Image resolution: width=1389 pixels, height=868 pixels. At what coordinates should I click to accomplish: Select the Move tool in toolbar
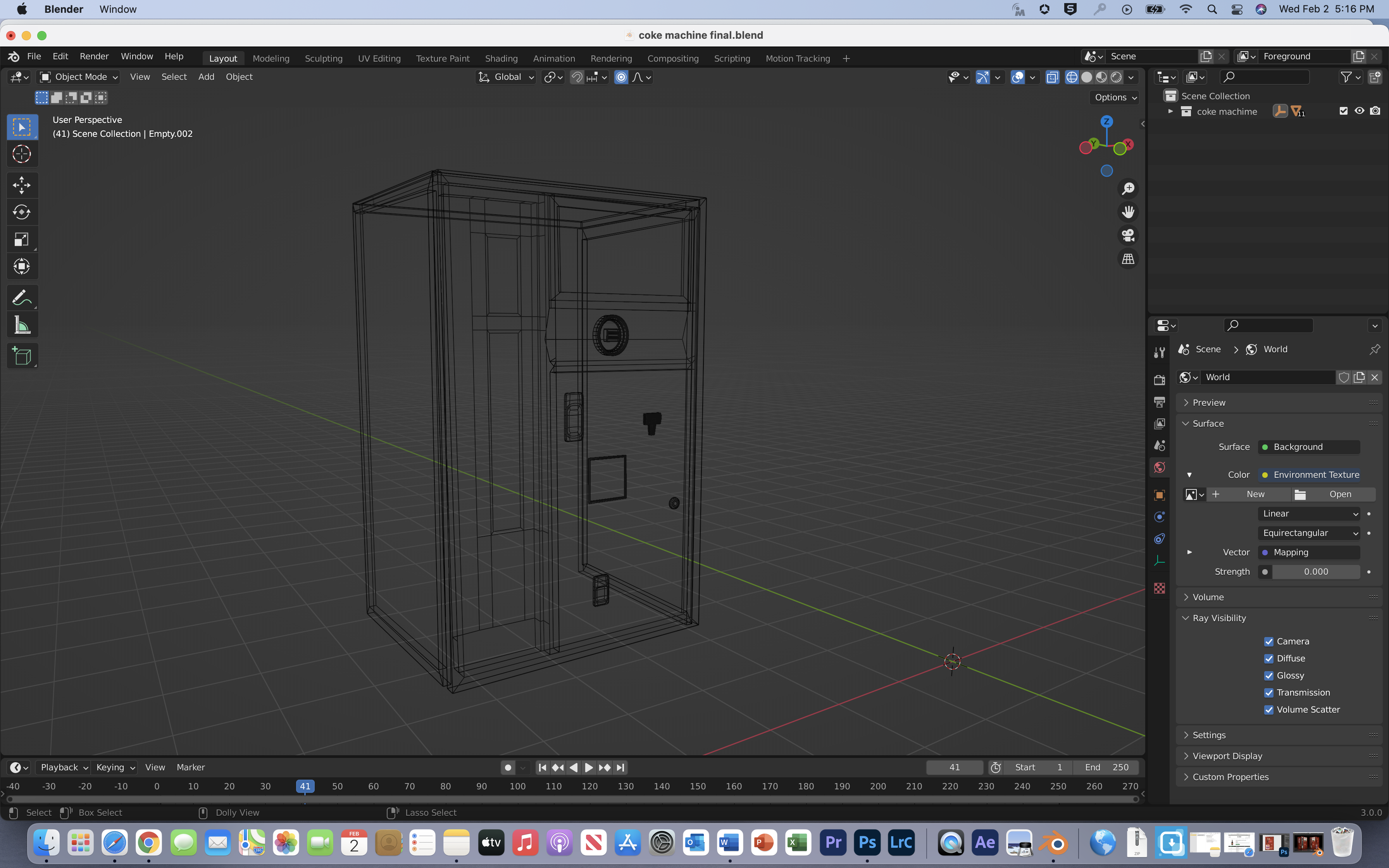pos(22,185)
